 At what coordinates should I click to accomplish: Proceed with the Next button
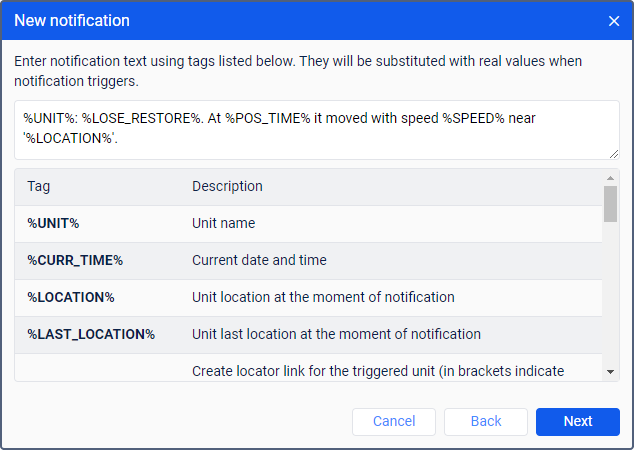click(578, 421)
